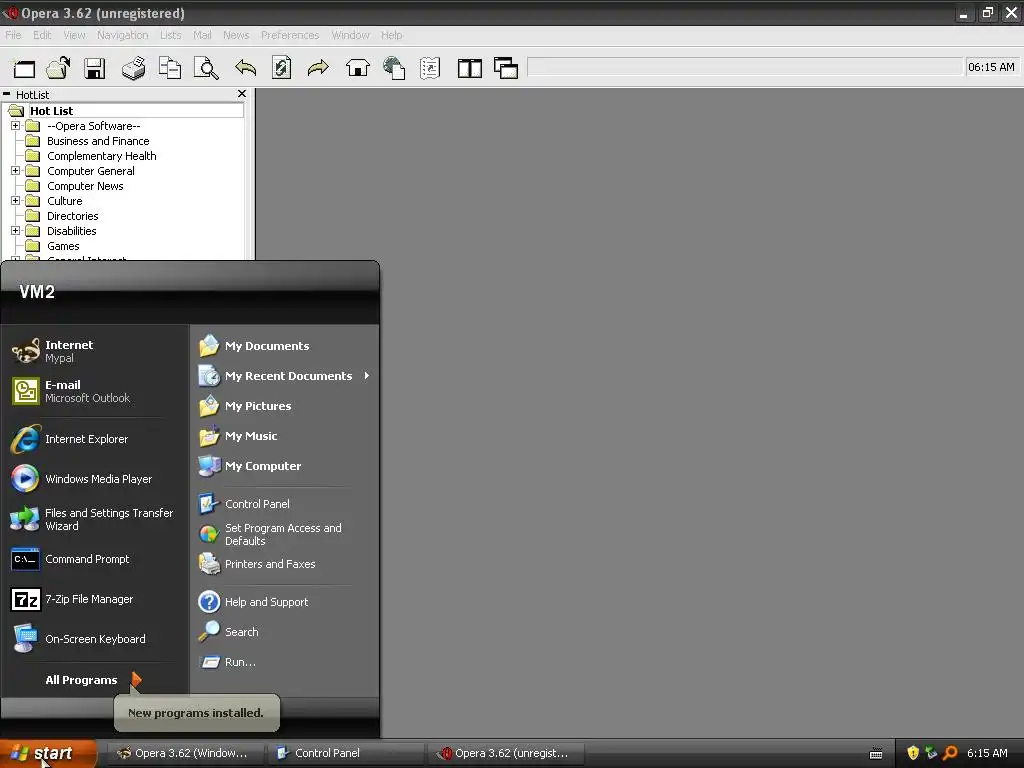Click the Opera address input field

tap(744, 67)
